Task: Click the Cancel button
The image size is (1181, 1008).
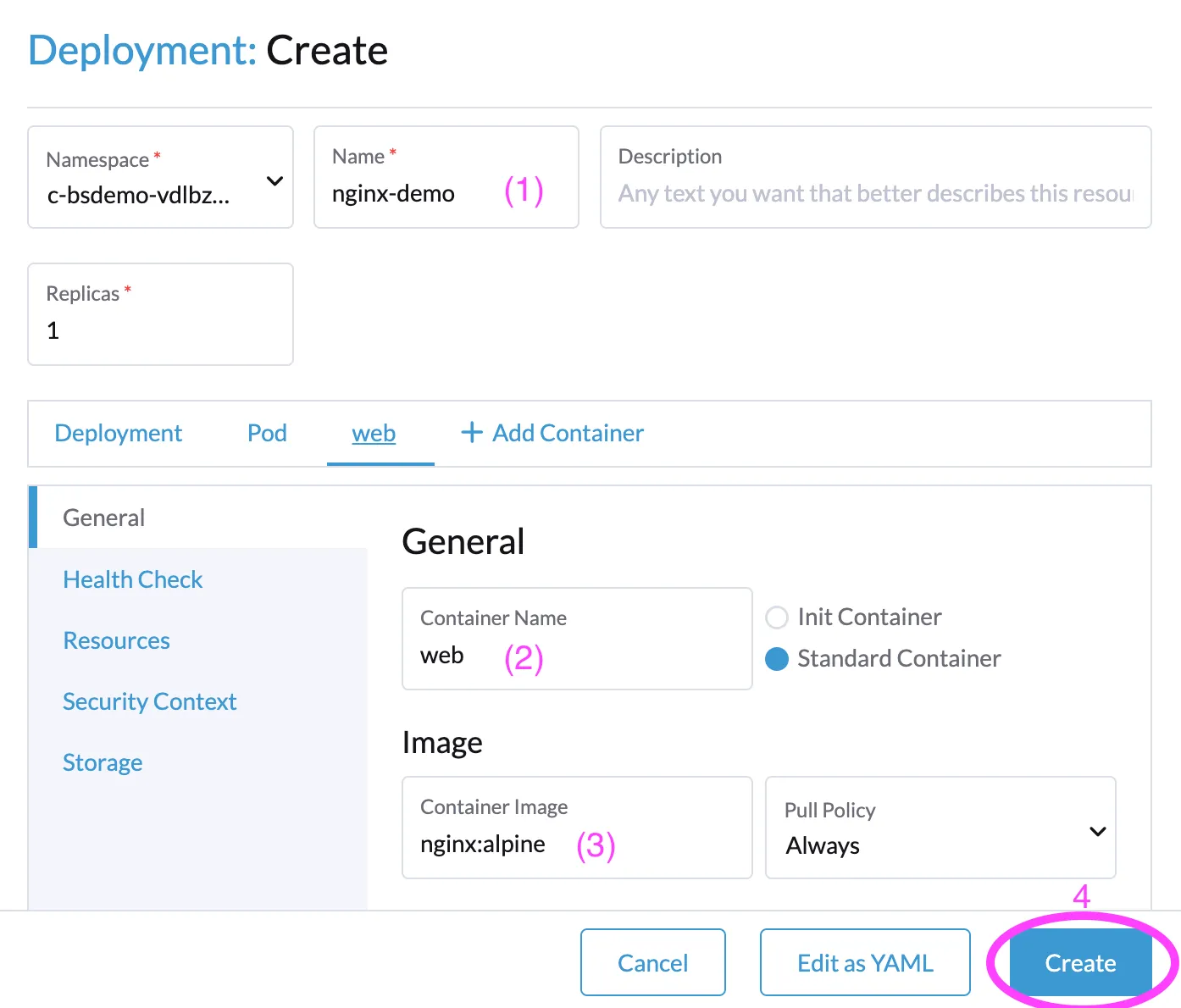Action: tap(652, 962)
